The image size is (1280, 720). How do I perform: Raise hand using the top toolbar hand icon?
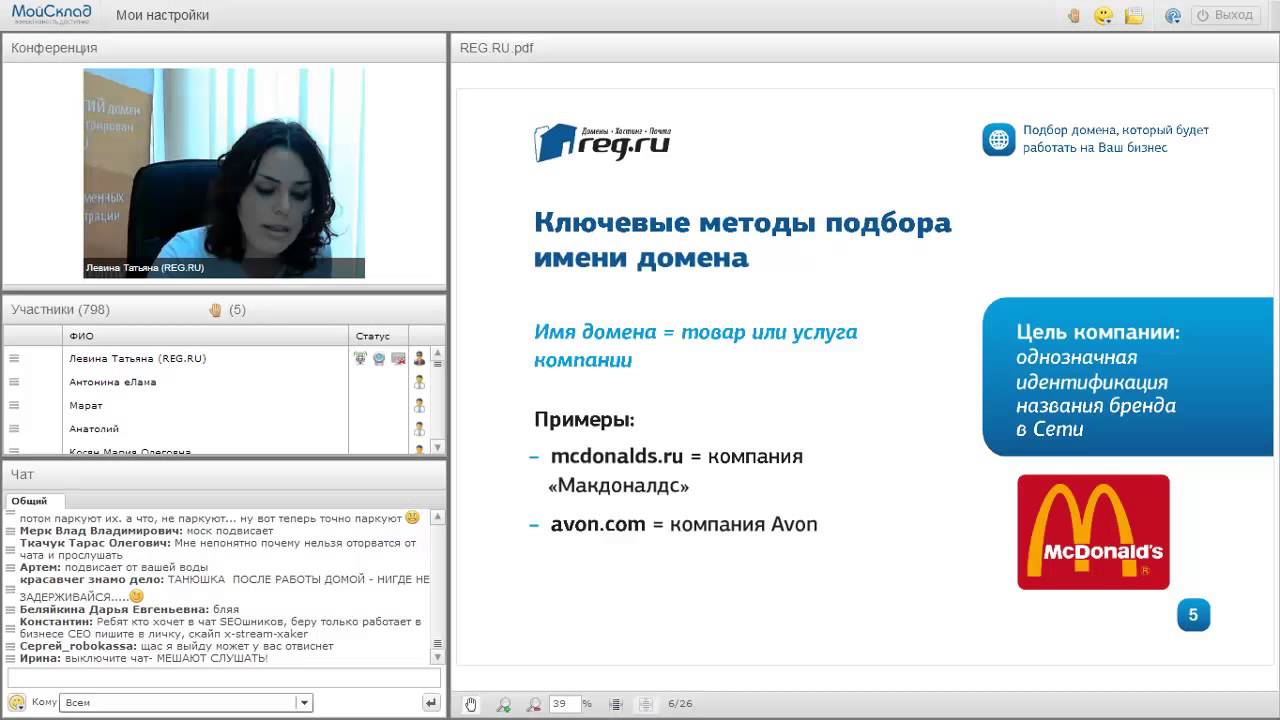[1074, 15]
